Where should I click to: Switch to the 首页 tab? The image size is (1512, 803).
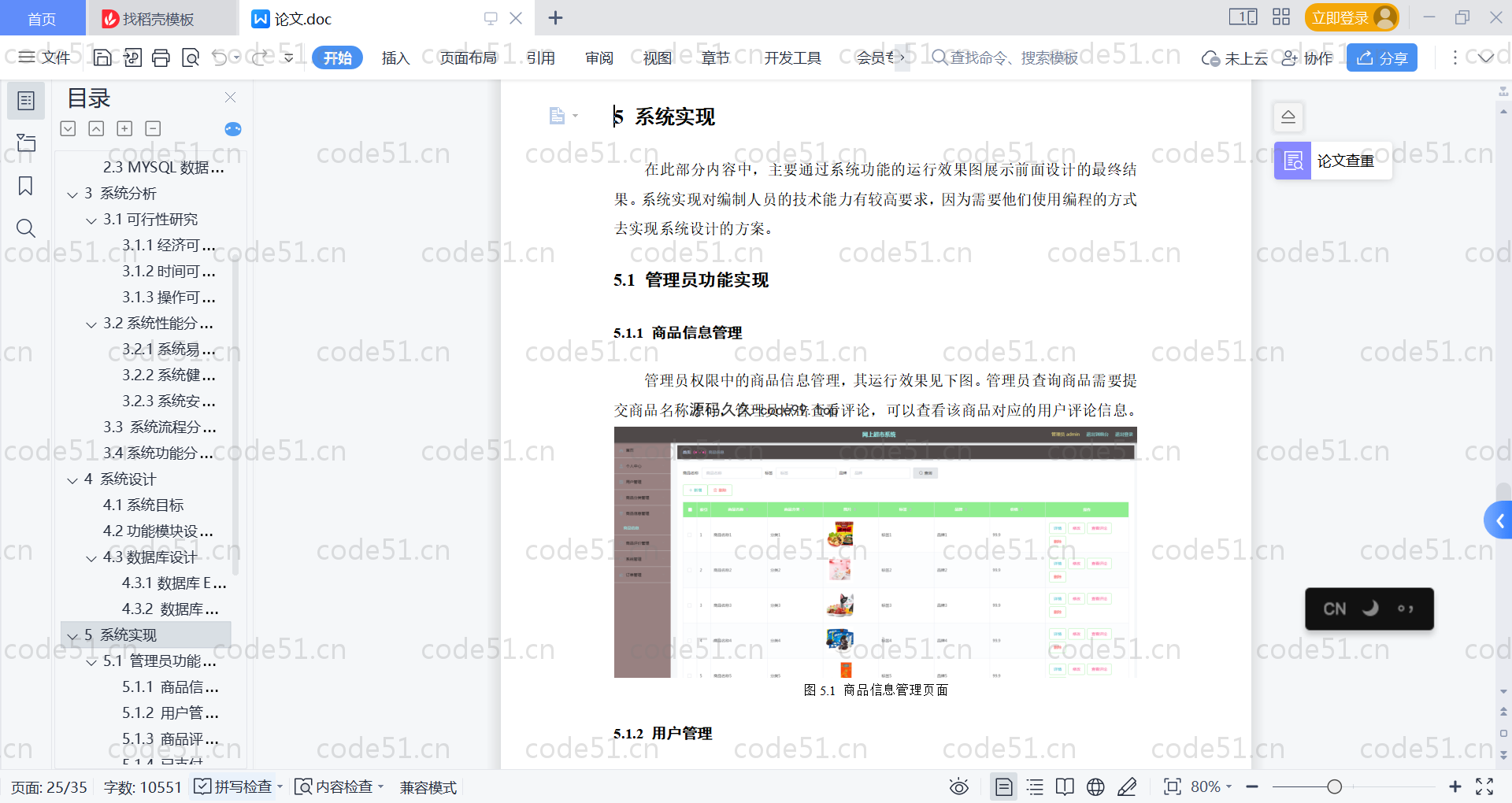pyautogui.click(x=42, y=18)
